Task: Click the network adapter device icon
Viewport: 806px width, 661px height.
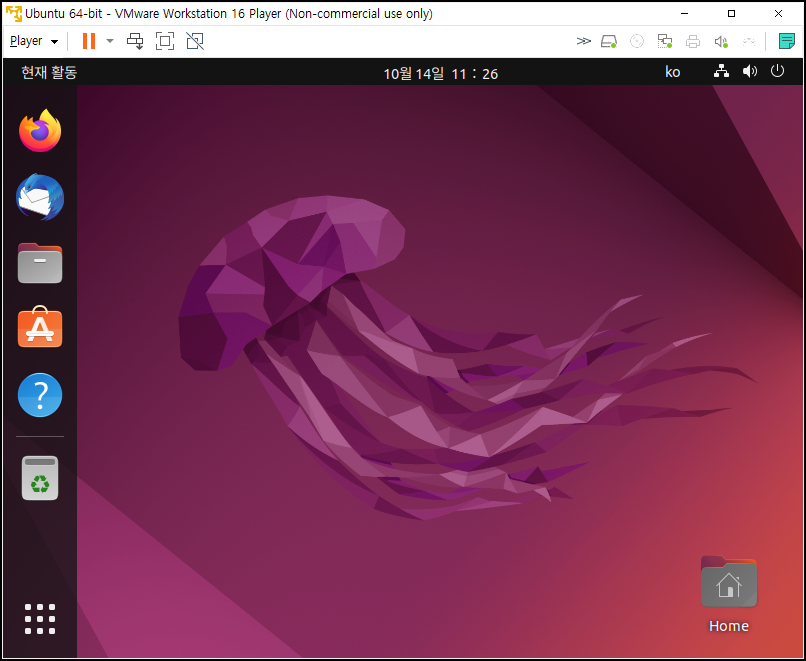Action: [665, 41]
